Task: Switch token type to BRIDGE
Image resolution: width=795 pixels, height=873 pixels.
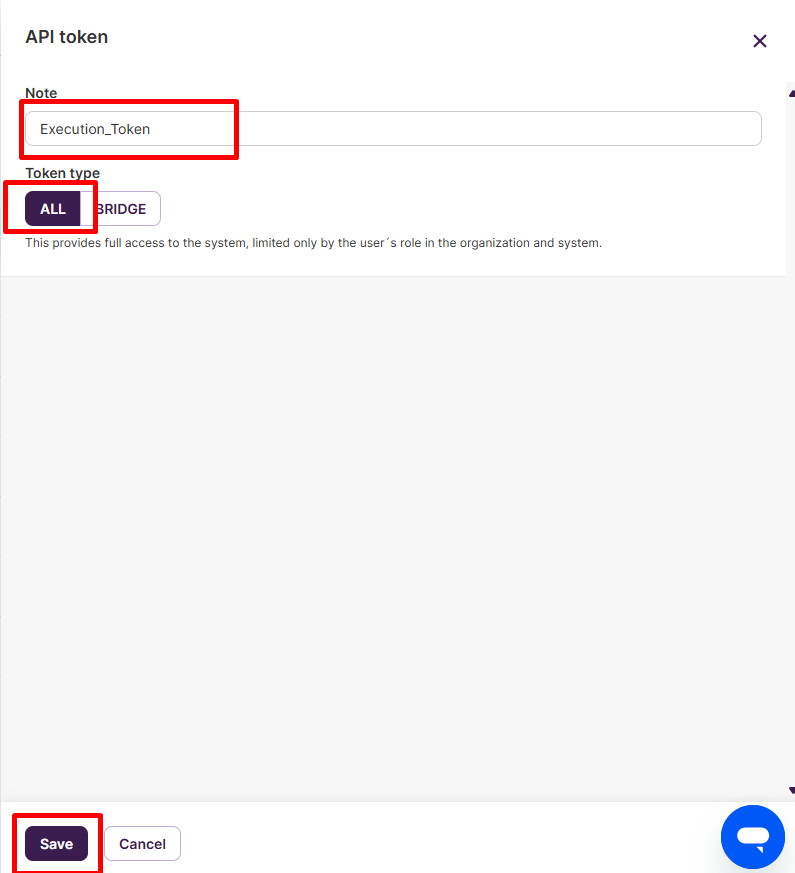Action: pos(121,209)
